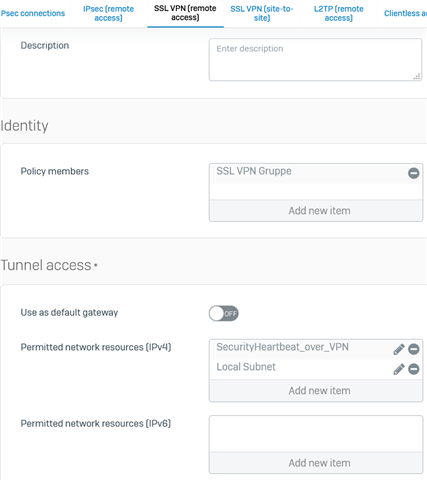Open the IPsec connections tab

[33, 13]
